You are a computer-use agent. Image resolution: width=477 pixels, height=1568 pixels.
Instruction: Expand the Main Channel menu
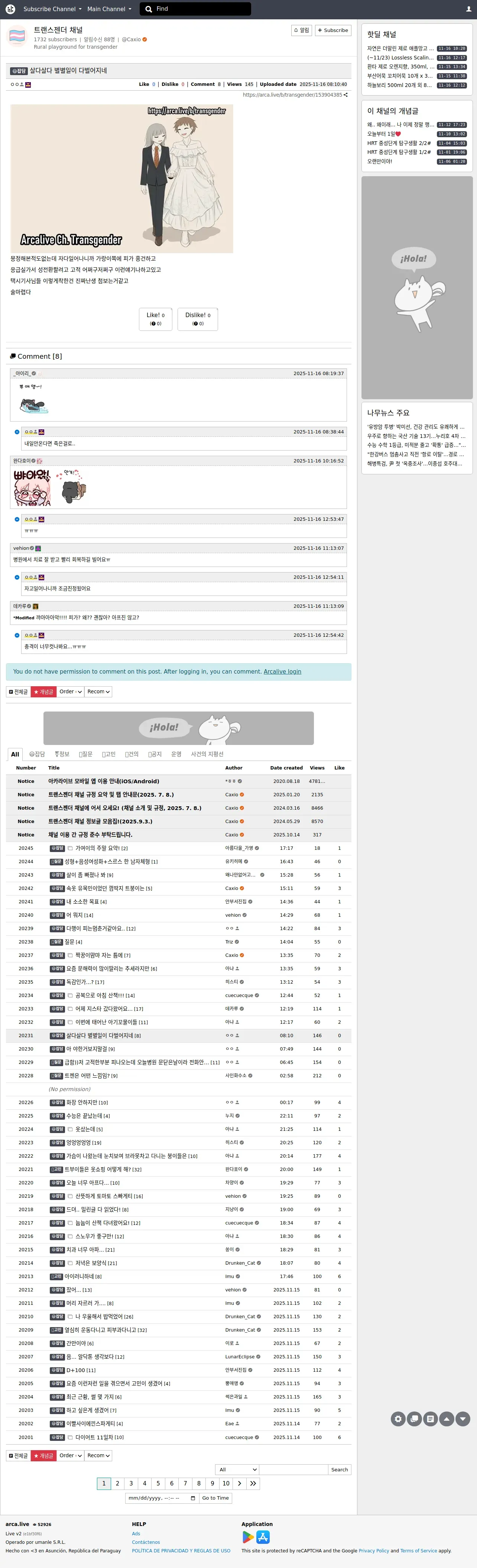click(x=109, y=9)
